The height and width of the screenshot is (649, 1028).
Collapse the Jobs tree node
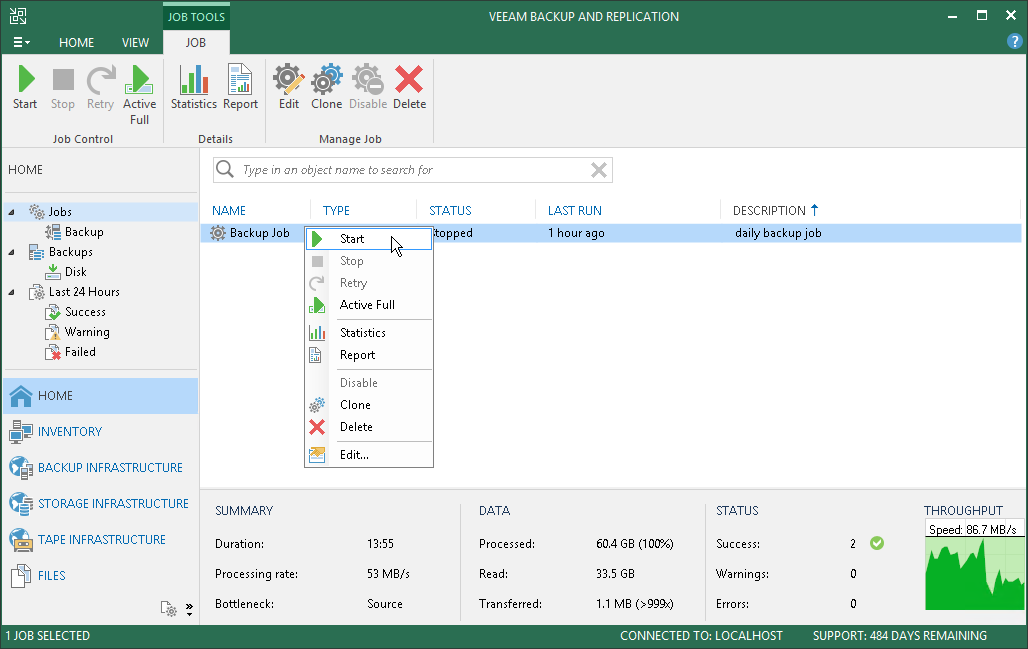pyautogui.click(x=11, y=212)
